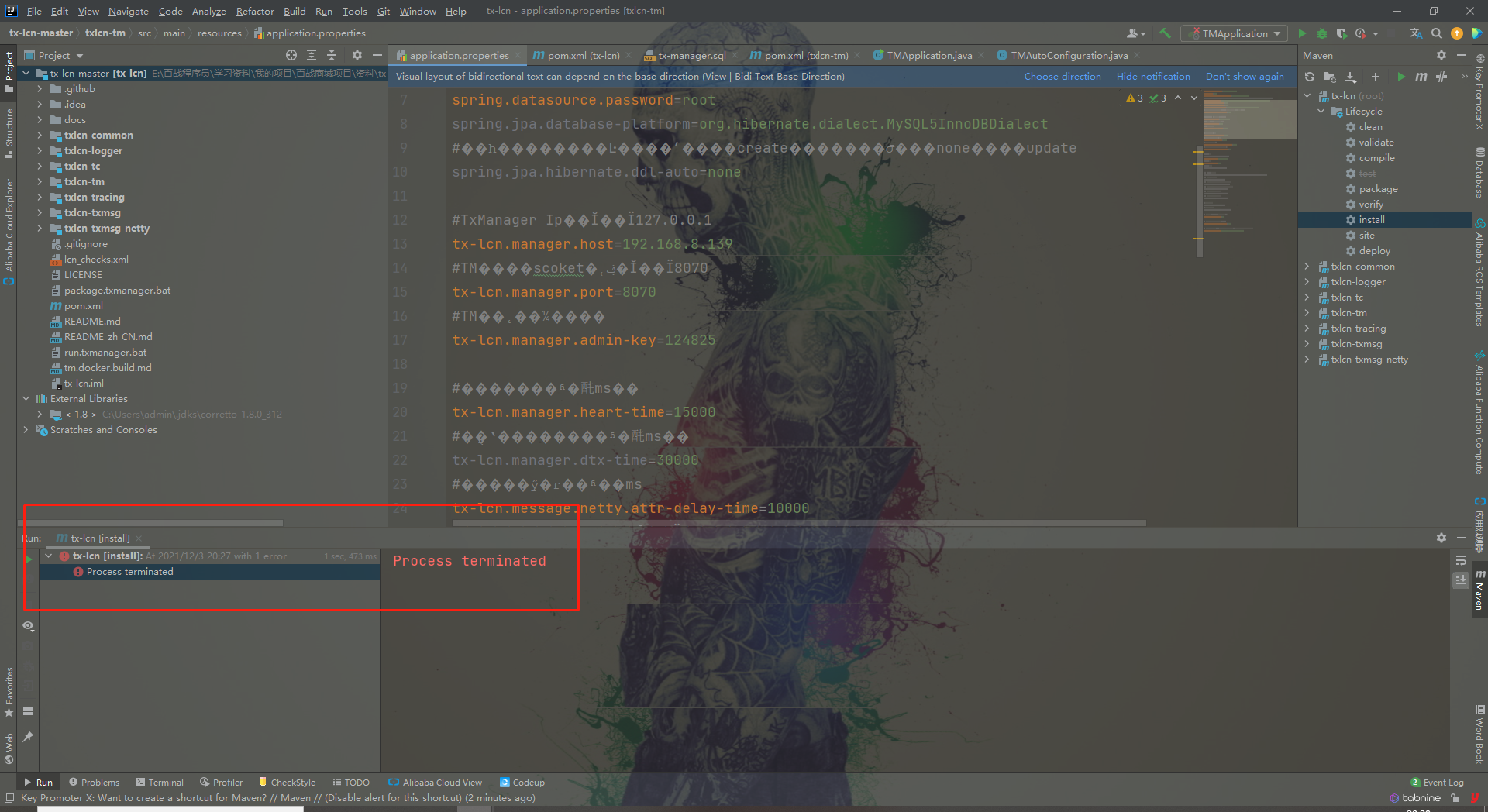Toggle tool window bars in status bar corner
The width and height of the screenshot is (1488, 812).
pos(9,798)
